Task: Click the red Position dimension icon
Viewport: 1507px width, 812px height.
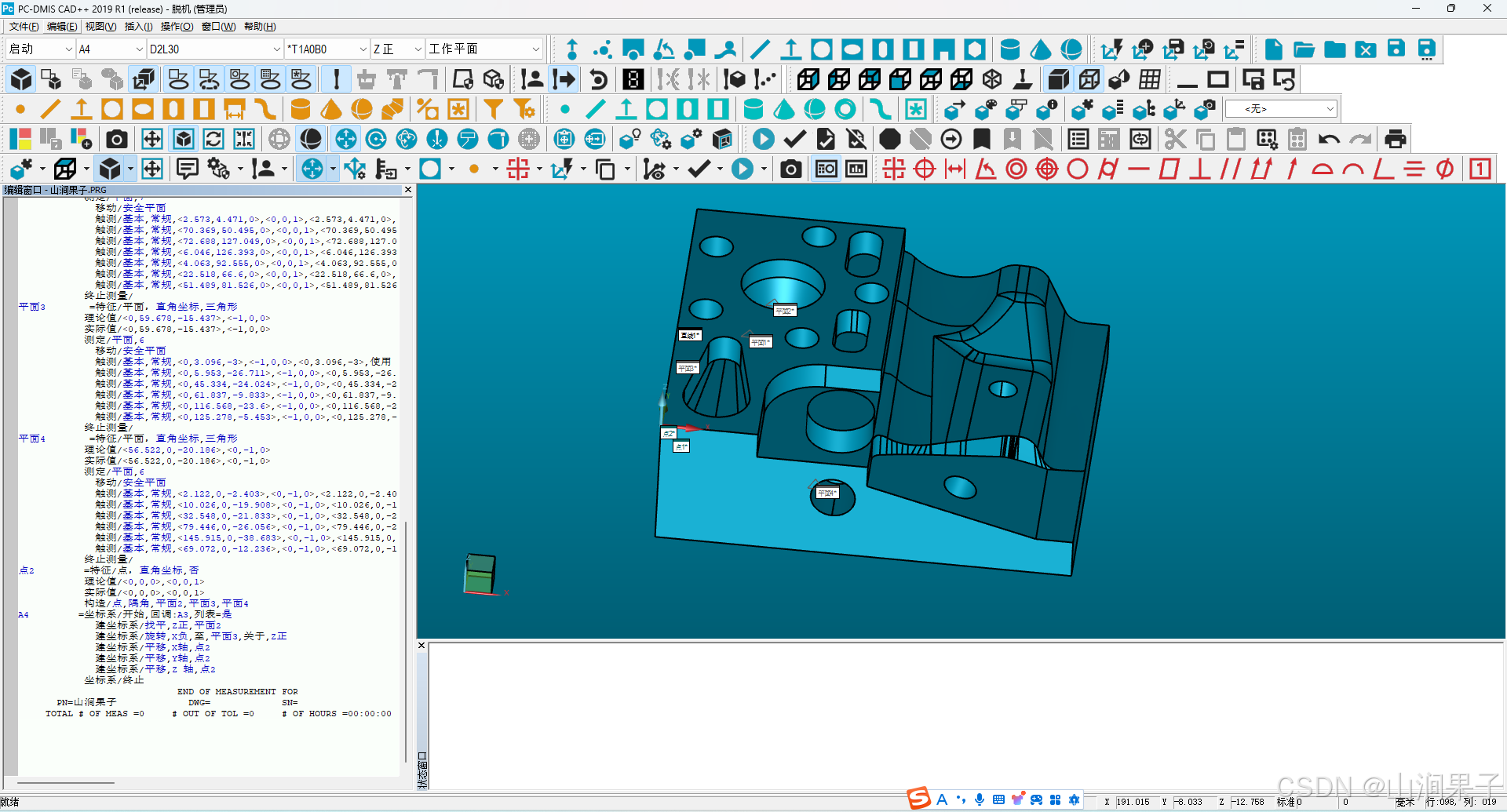Action: [x=925, y=169]
